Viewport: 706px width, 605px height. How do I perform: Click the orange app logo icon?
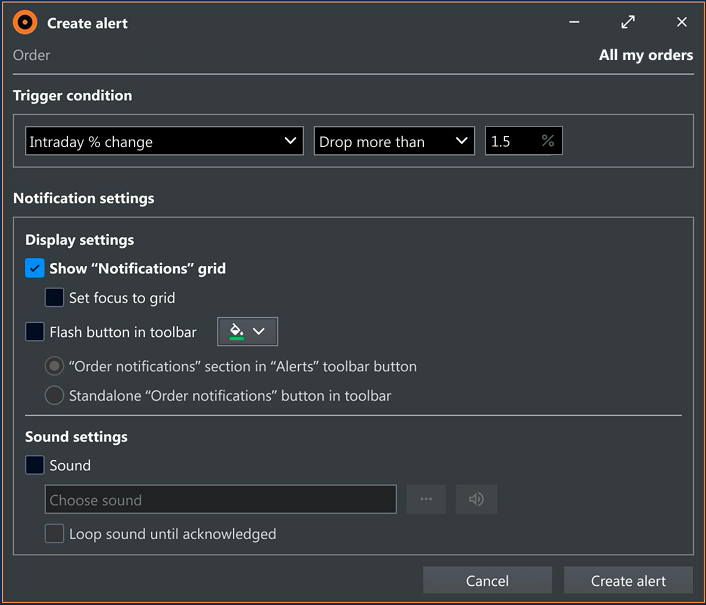coord(25,23)
